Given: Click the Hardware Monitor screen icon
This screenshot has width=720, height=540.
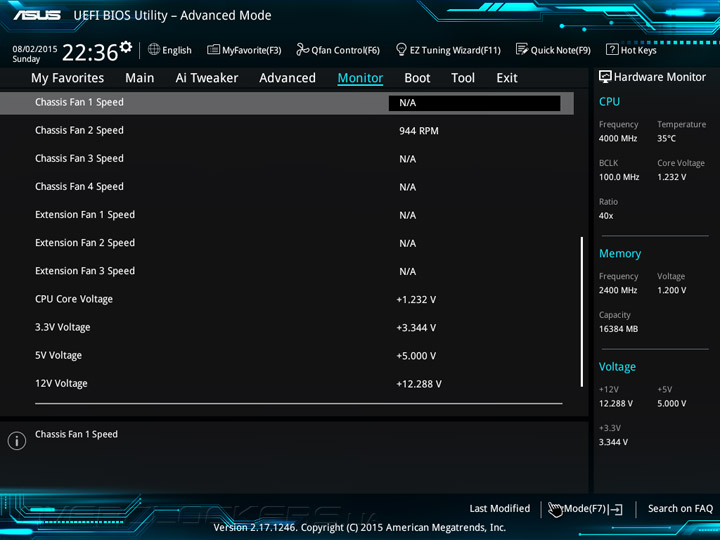Looking at the screenshot, I should (x=605, y=77).
